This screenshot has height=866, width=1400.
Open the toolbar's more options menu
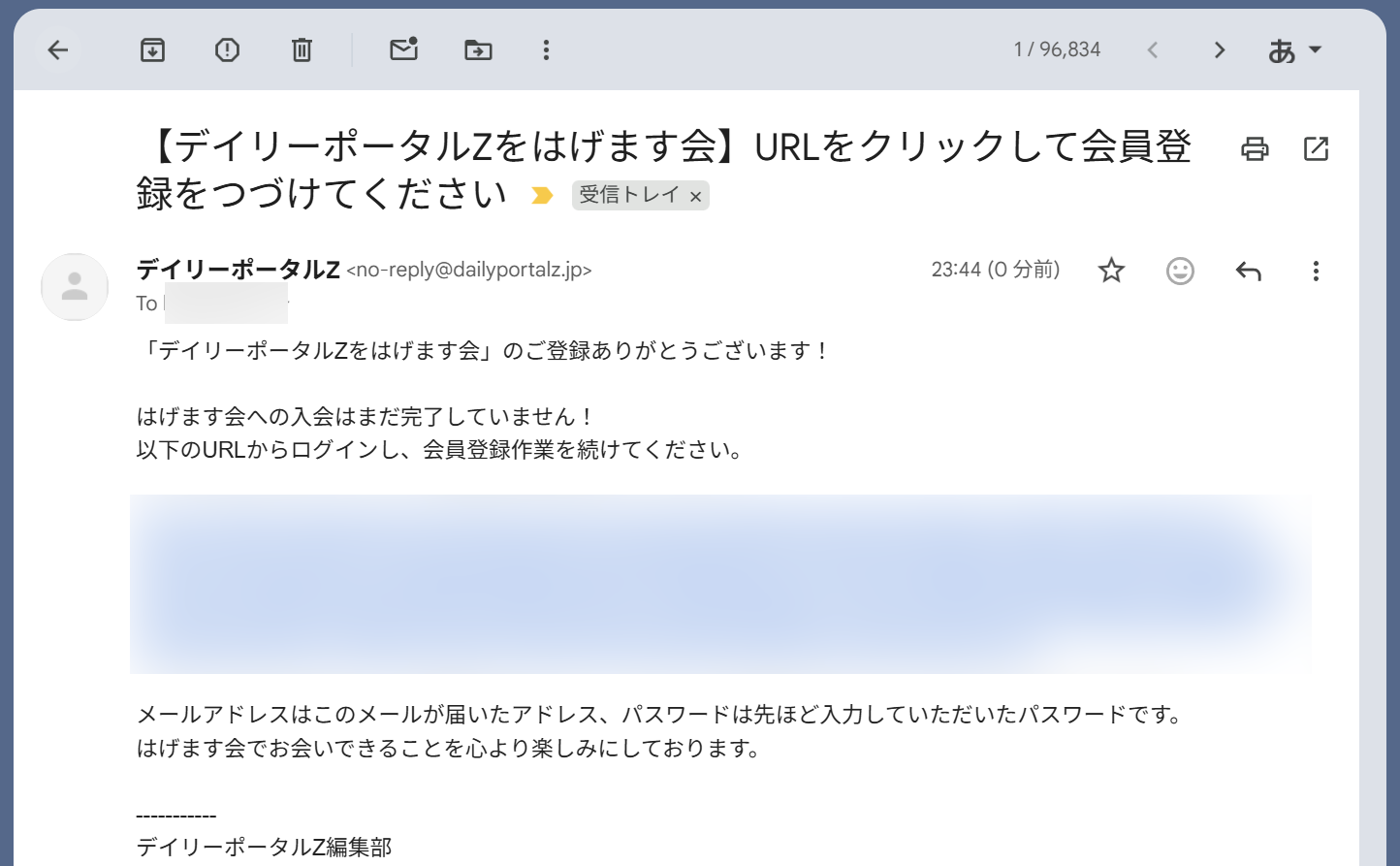[x=546, y=50]
